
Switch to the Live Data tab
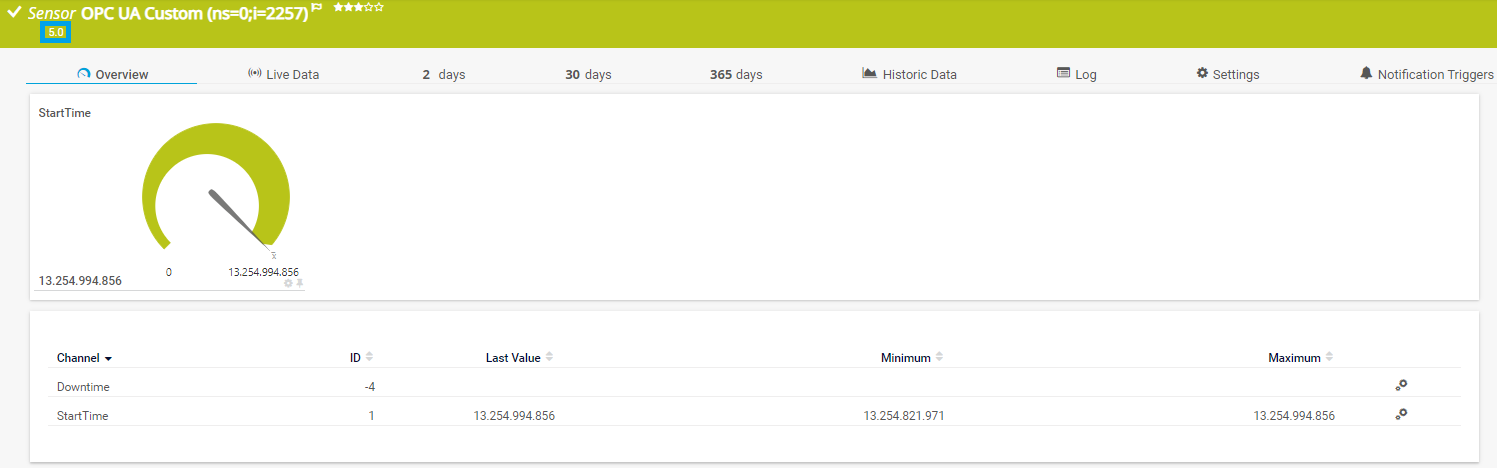pyautogui.click(x=283, y=74)
